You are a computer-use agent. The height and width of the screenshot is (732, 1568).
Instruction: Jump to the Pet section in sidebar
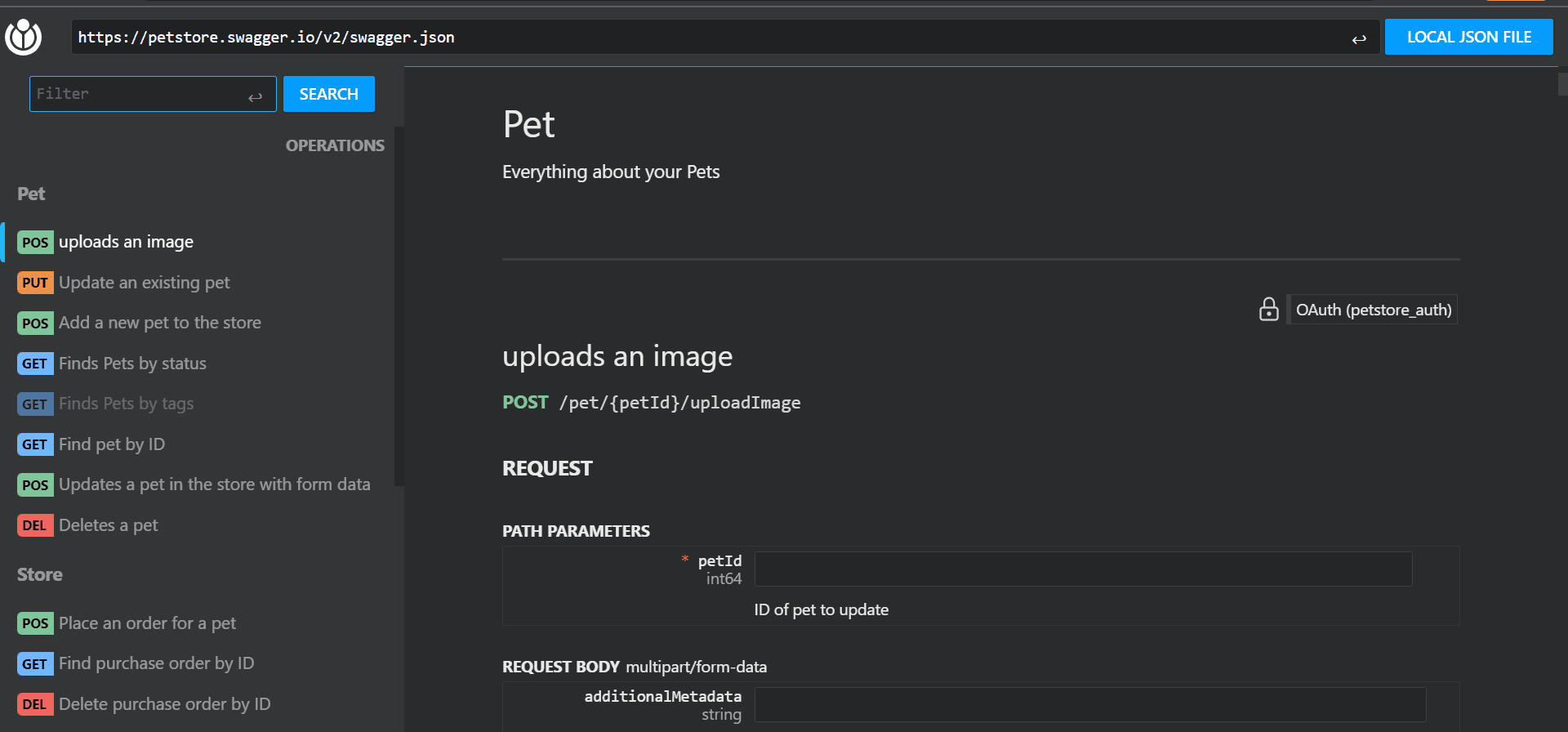click(x=31, y=194)
